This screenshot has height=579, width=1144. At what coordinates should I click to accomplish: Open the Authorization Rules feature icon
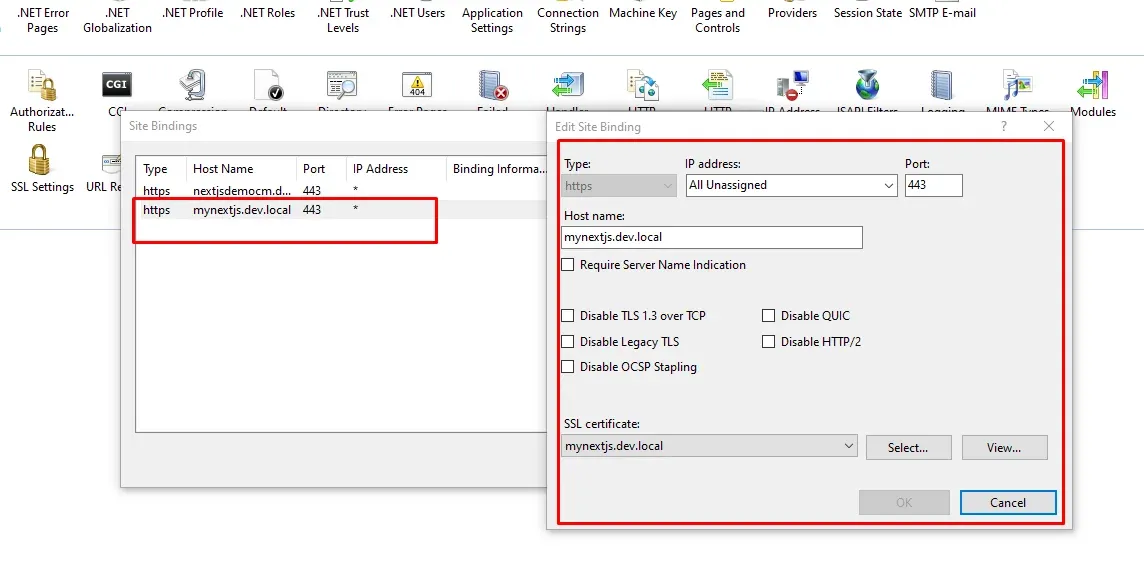click(42, 85)
